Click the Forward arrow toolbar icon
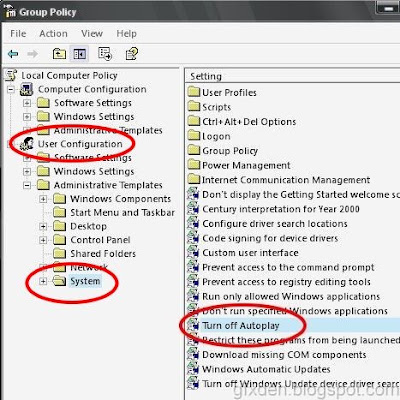The width and height of the screenshot is (400, 400). click(x=32, y=54)
